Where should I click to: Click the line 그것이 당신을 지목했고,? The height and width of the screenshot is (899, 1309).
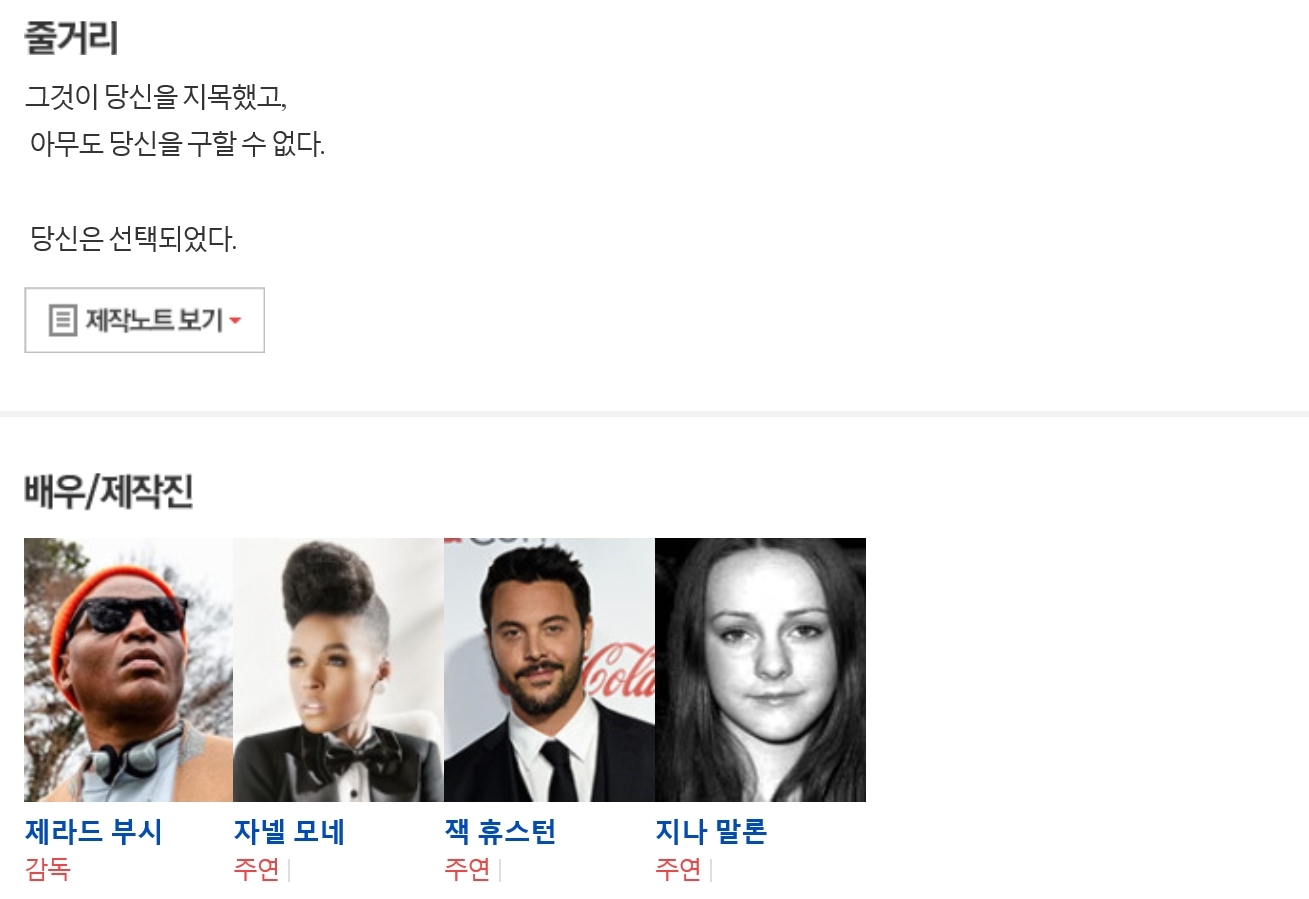tap(156, 97)
